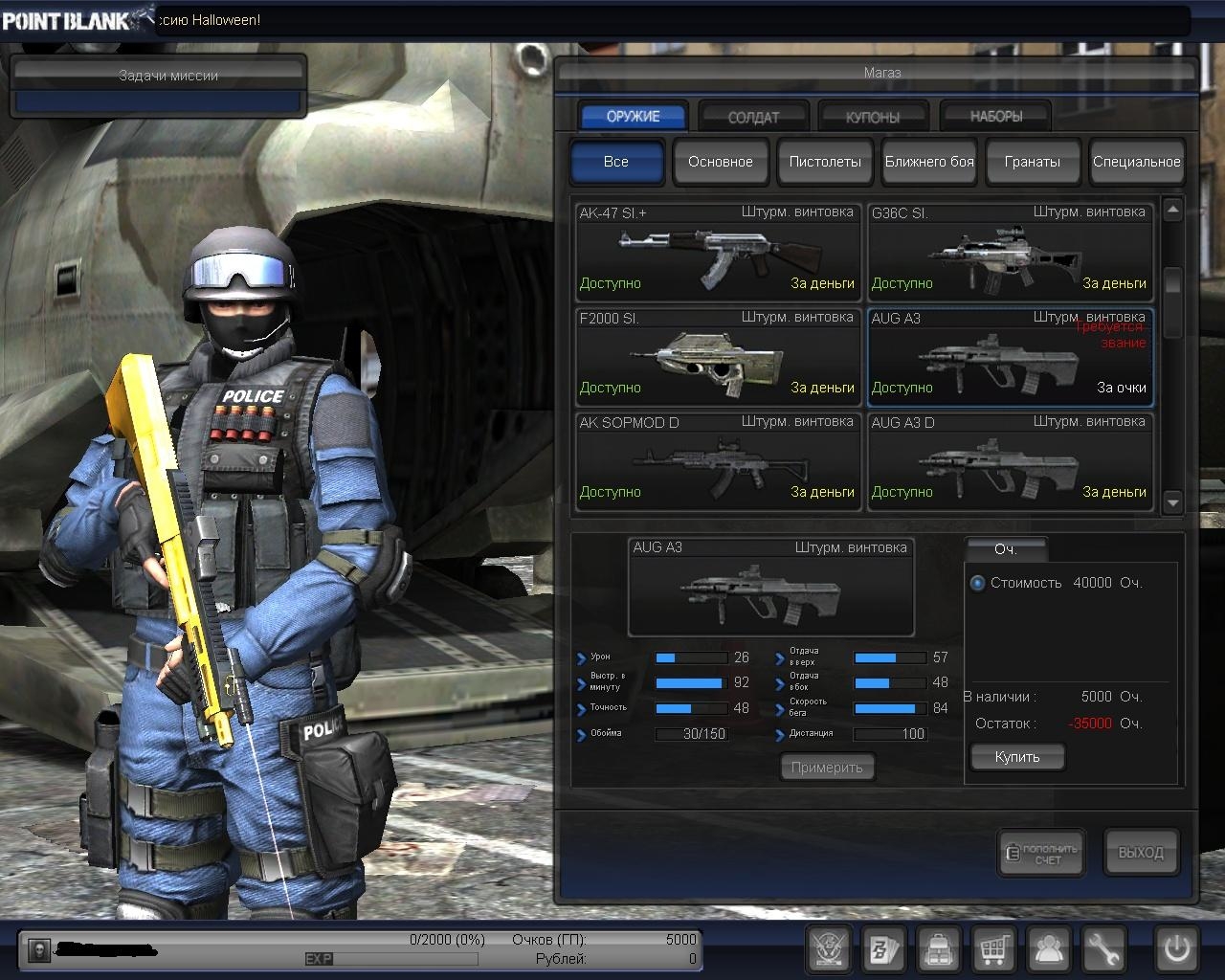Screen dimensions: 1225x980
Task: Open the backpack inventory icon
Action: tap(939, 949)
